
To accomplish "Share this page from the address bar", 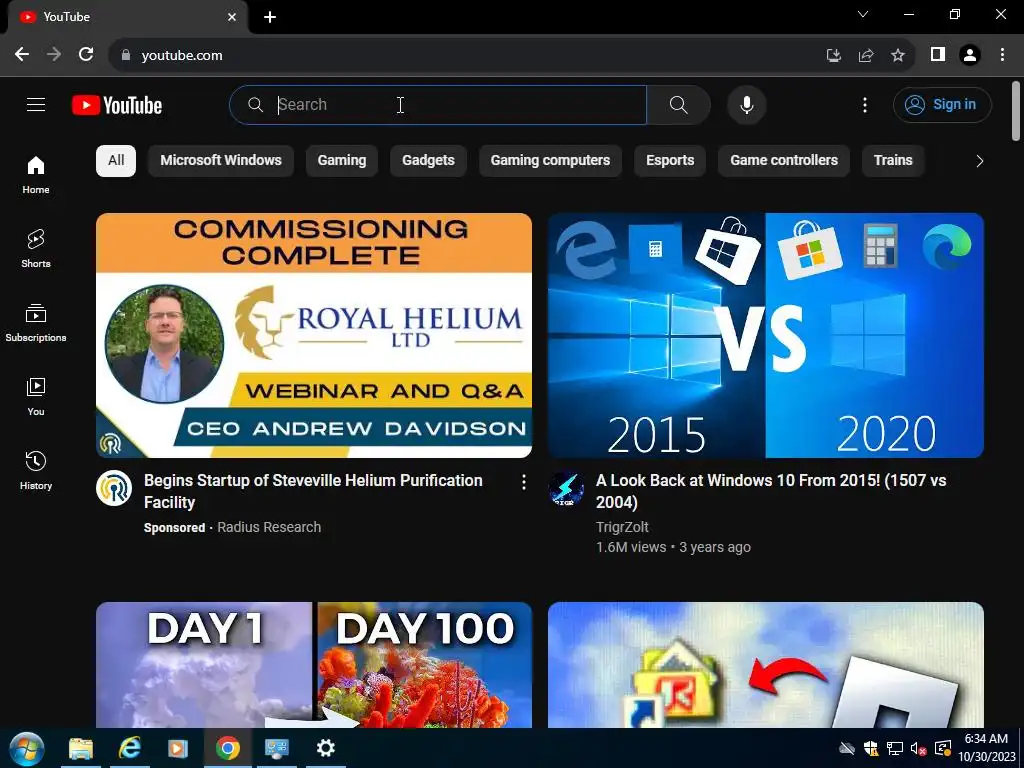I will (x=866, y=56).
